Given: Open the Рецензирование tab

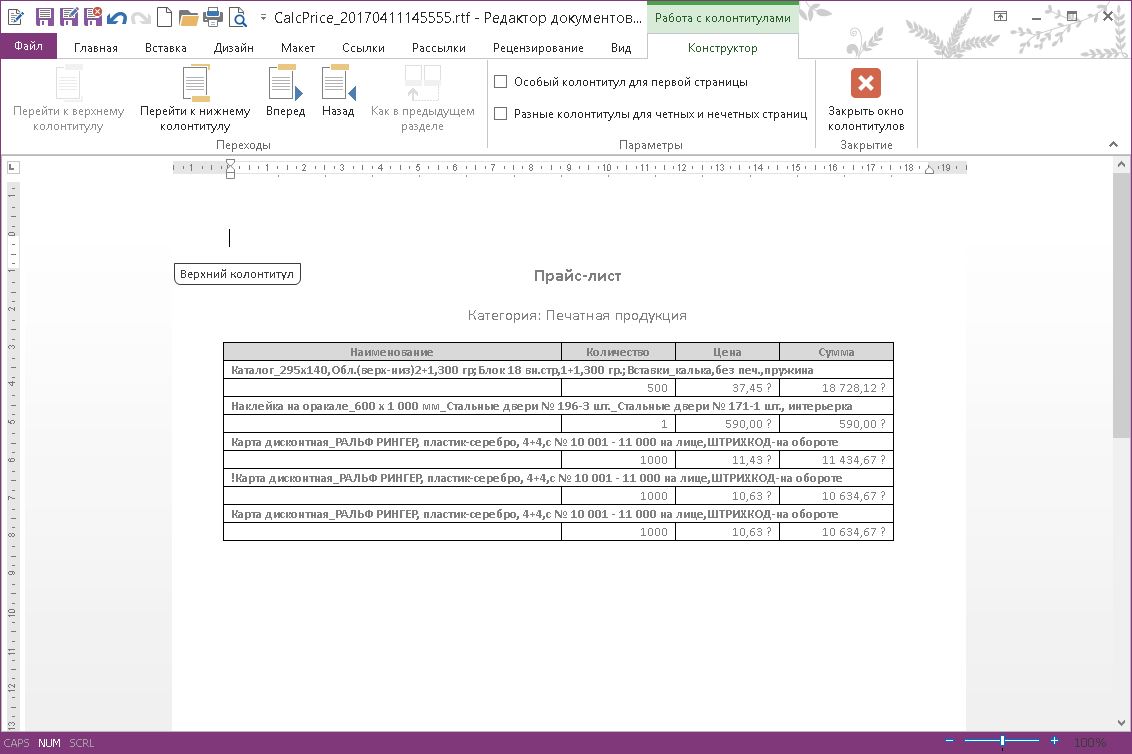Looking at the screenshot, I should 538,48.
